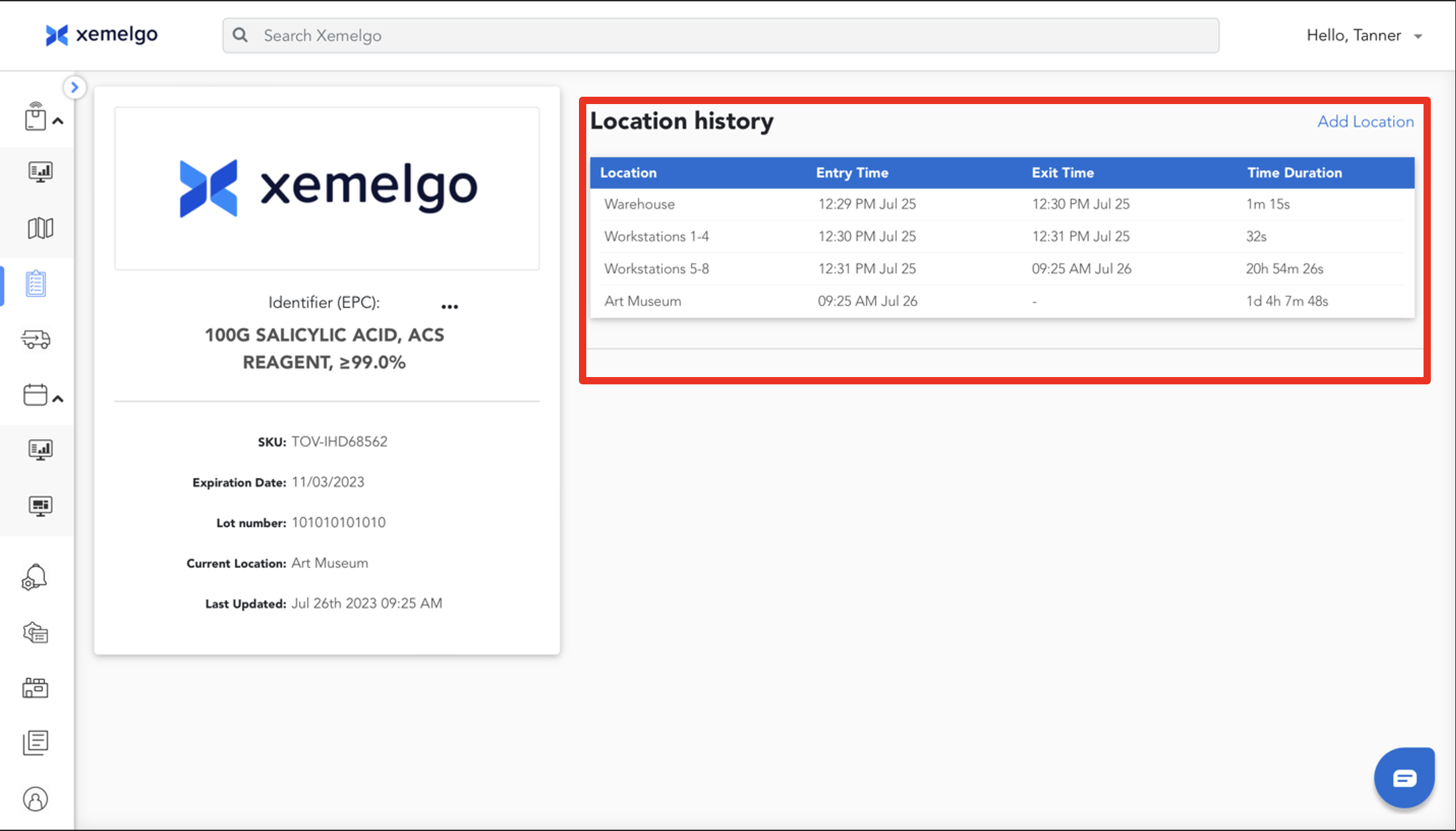Click the xemelgo logo in header
This screenshot has width=1456, height=831.
tap(102, 35)
